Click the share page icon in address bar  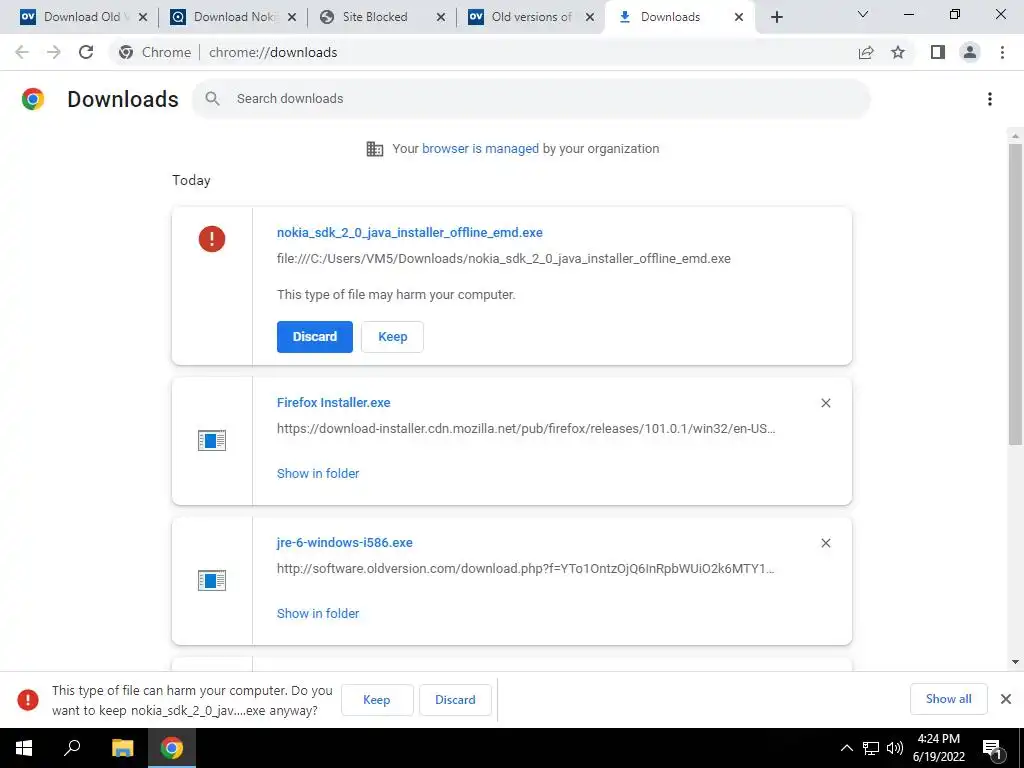coord(866,52)
